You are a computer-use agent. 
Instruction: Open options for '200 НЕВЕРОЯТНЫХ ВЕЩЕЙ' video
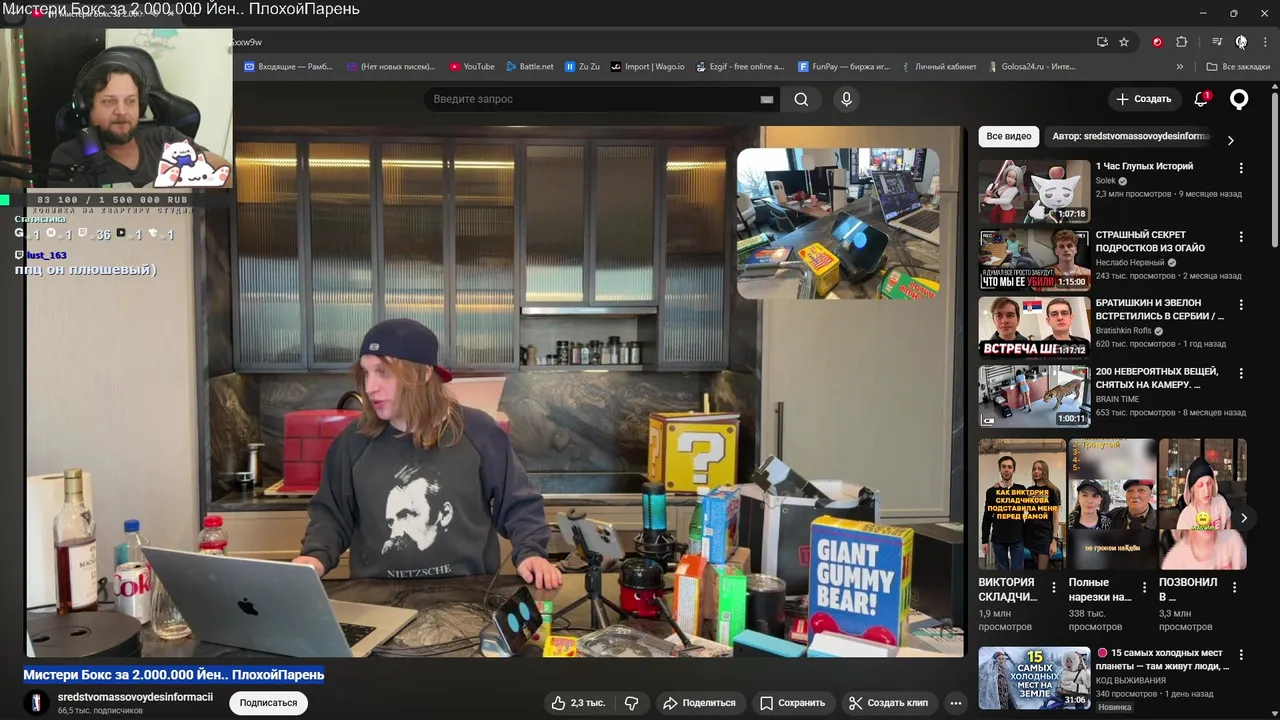point(1241,373)
